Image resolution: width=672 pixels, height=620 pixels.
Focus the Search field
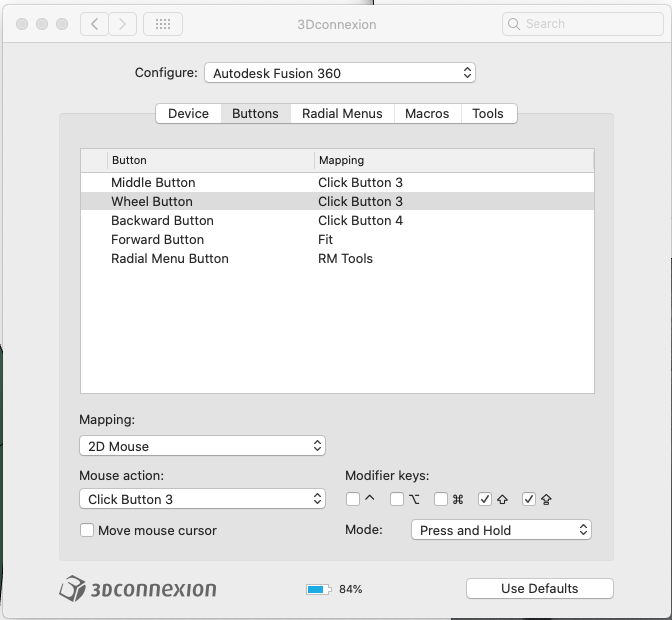tap(582, 24)
